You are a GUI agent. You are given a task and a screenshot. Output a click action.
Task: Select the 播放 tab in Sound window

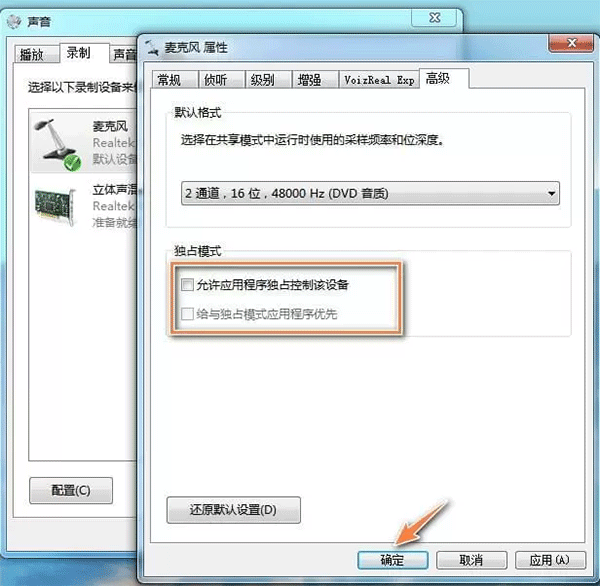point(32,54)
